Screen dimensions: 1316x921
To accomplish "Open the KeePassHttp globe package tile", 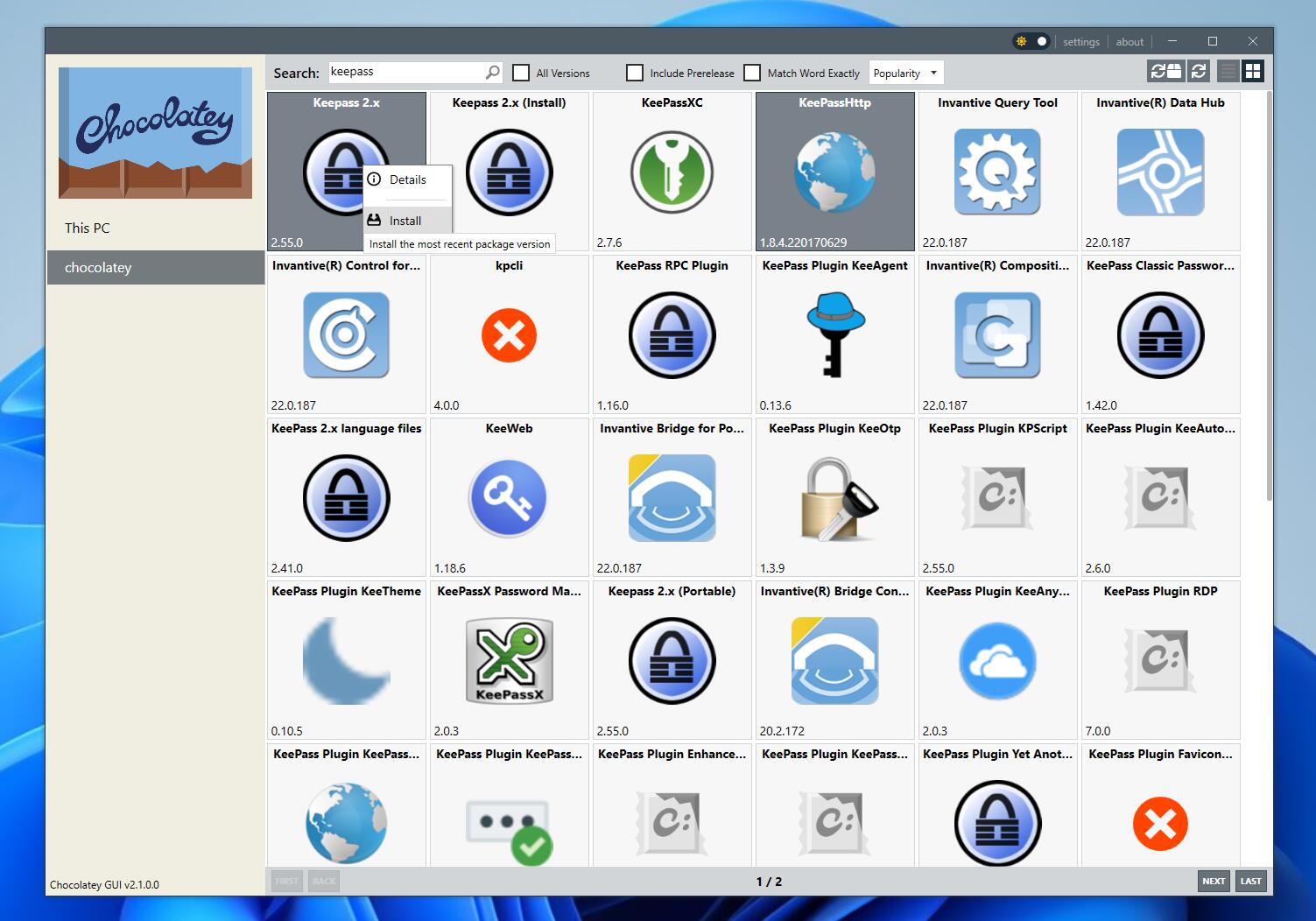I will click(x=834, y=172).
